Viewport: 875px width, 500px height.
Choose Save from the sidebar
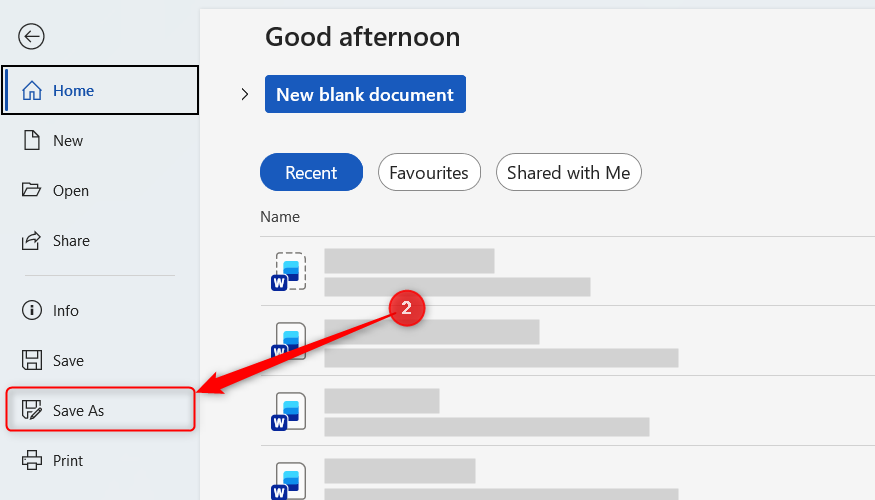pos(100,360)
